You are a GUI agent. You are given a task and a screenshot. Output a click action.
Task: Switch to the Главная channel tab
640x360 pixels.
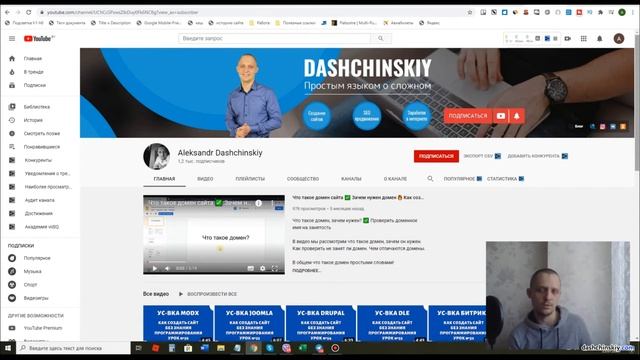click(x=164, y=179)
